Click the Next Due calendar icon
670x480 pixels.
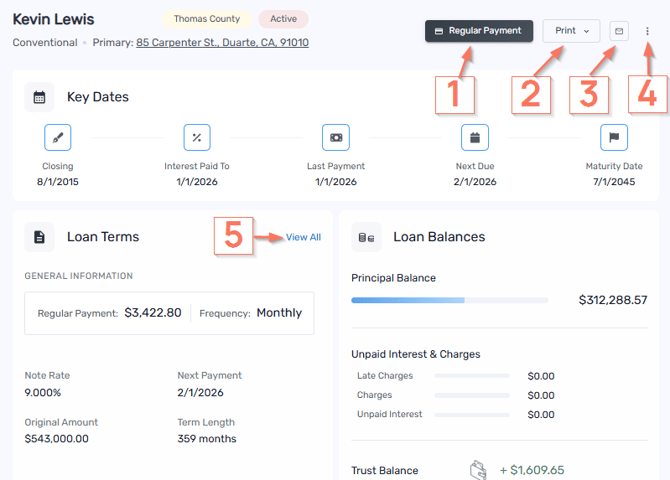[x=475, y=137]
